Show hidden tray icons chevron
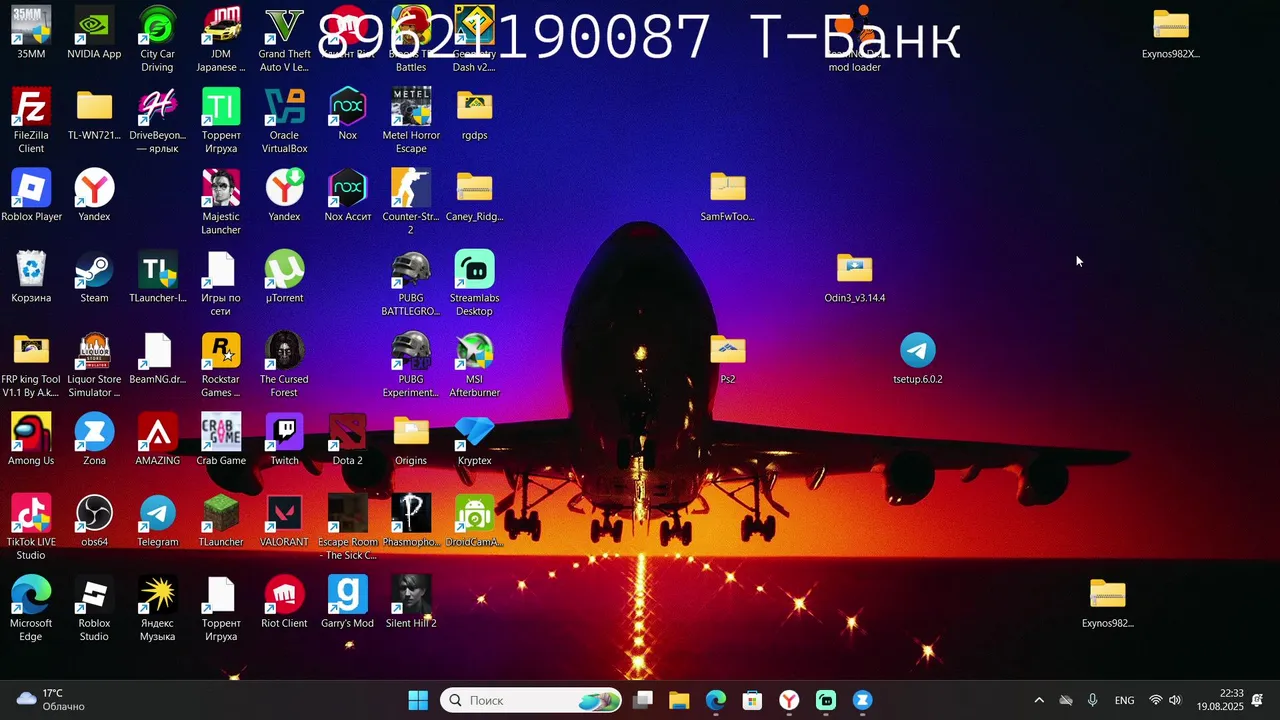1280x720 pixels. (1038, 701)
